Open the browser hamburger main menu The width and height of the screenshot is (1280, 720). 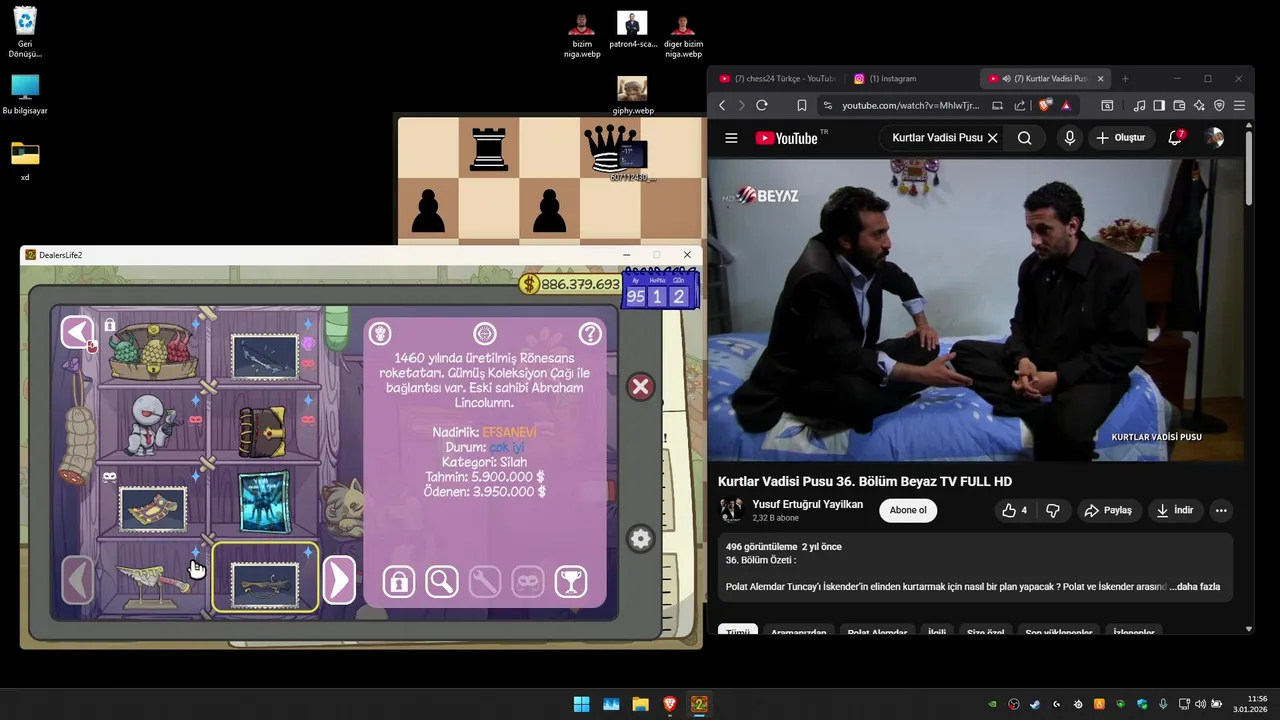[x=1239, y=105]
